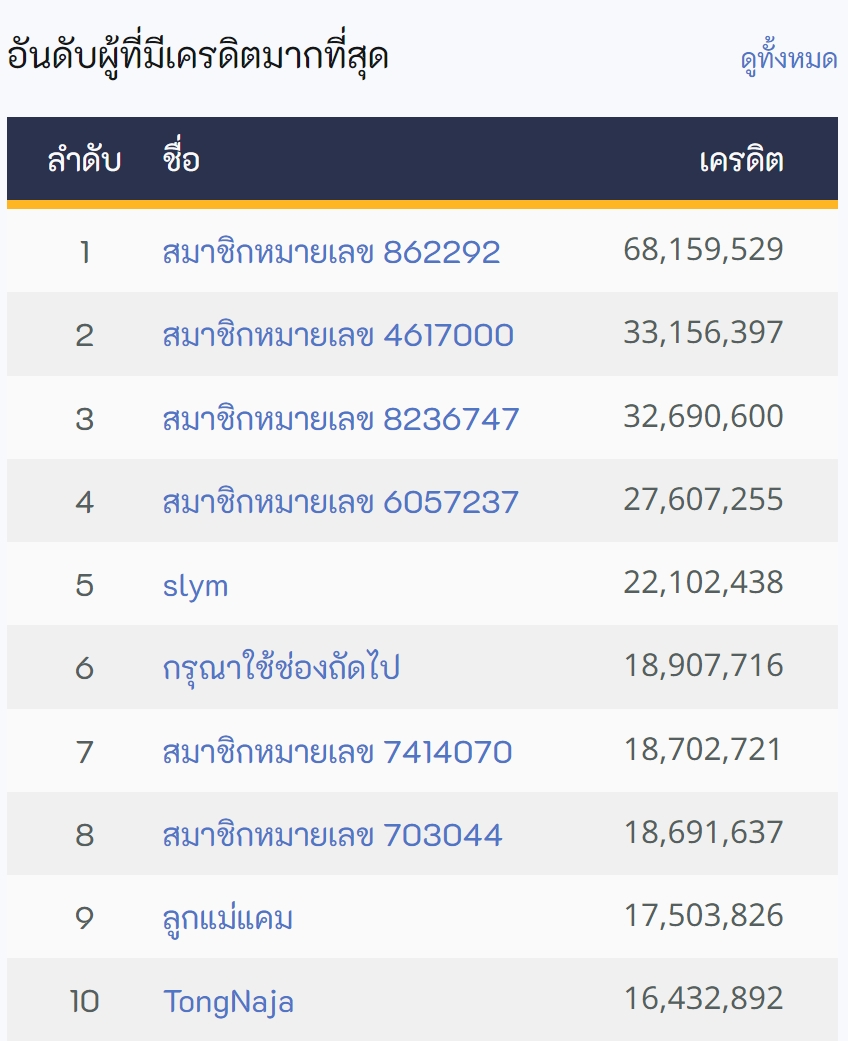Click rank number 10 cell
Viewport: 848px width, 1041px height.
coord(84,1001)
